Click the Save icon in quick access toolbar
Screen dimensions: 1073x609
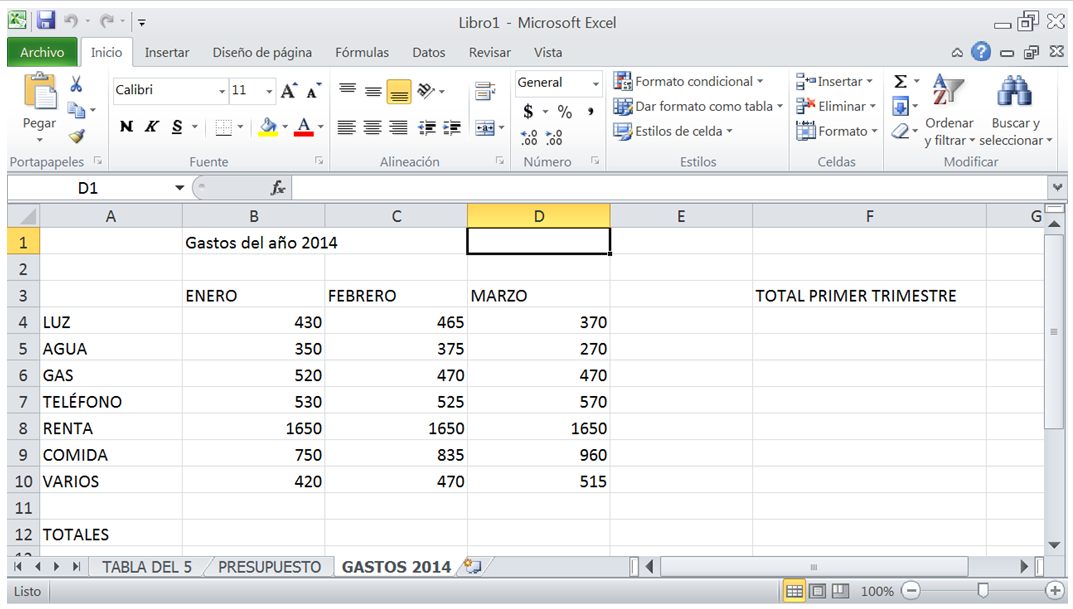(x=46, y=21)
